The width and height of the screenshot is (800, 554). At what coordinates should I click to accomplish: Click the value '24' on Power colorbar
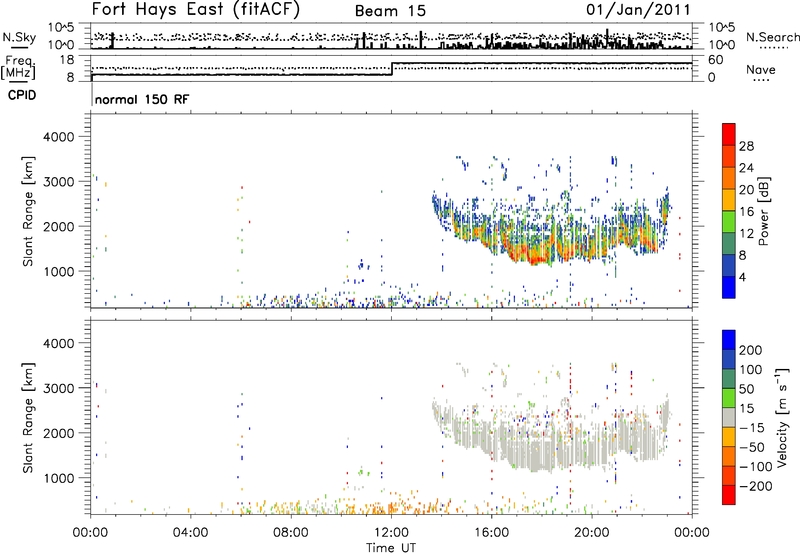click(x=746, y=168)
